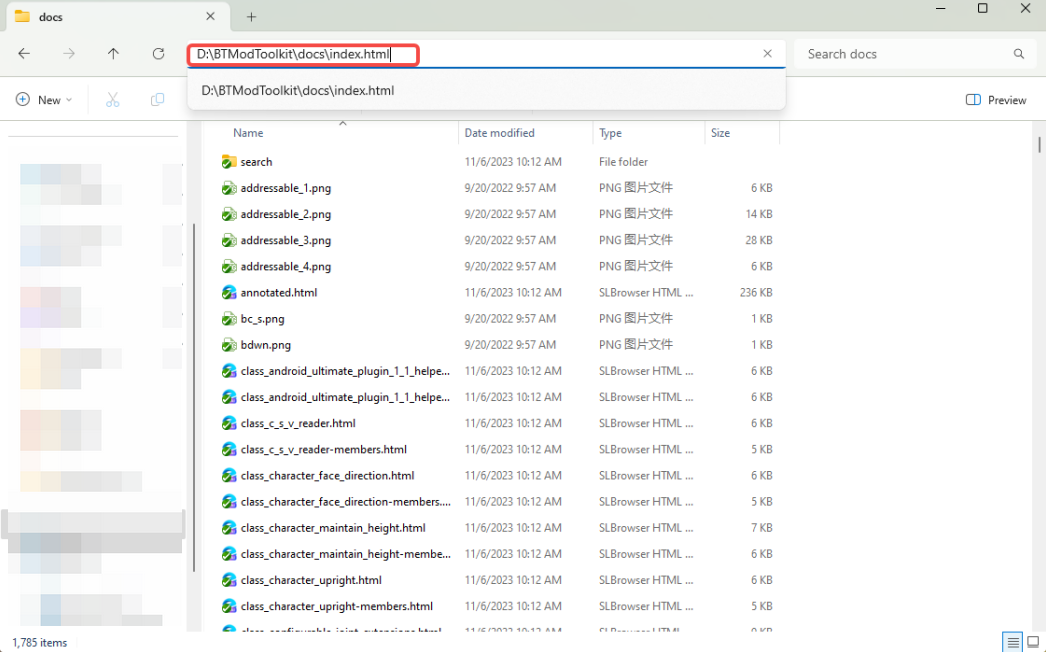1046x652 pixels.
Task: Click class_character_upright-members.html file icon
Action: tap(229, 606)
